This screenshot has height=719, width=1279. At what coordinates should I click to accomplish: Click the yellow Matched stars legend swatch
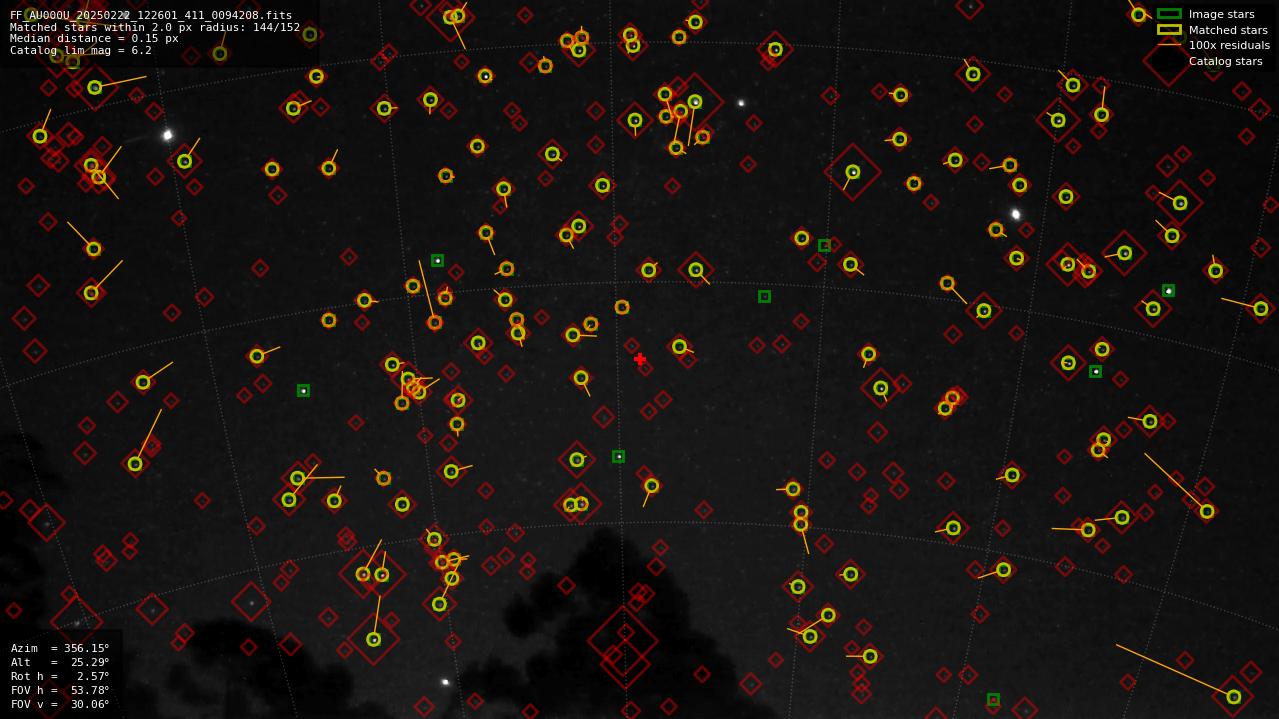(1169, 30)
